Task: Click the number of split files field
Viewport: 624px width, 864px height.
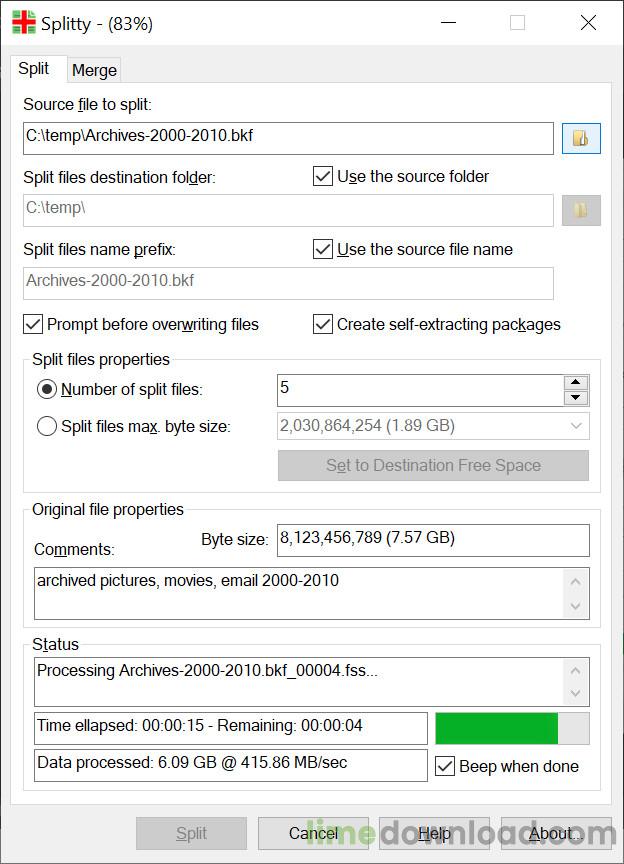Action: pyautogui.click(x=420, y=390)
